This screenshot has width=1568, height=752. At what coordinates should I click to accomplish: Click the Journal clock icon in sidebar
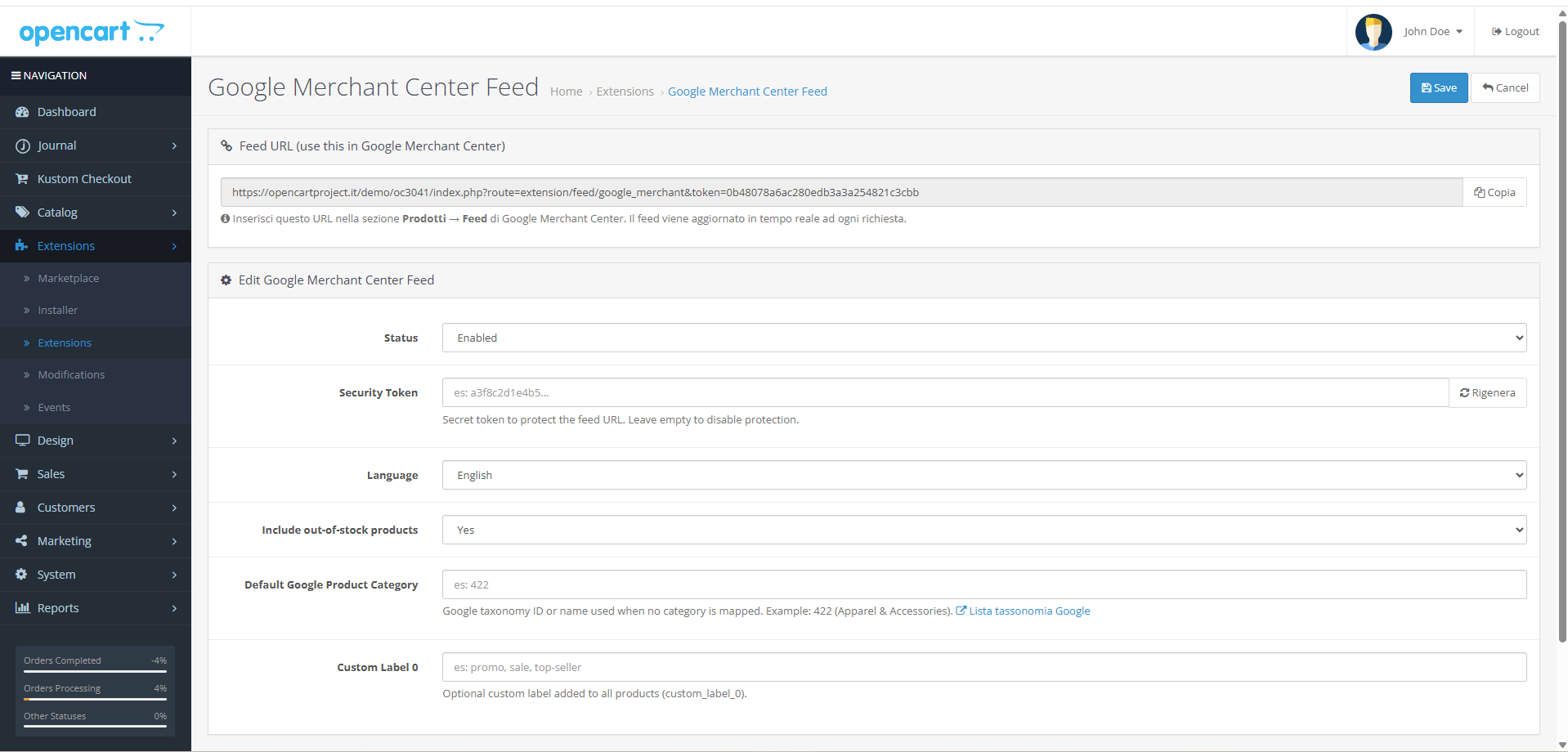coord(22,145)
